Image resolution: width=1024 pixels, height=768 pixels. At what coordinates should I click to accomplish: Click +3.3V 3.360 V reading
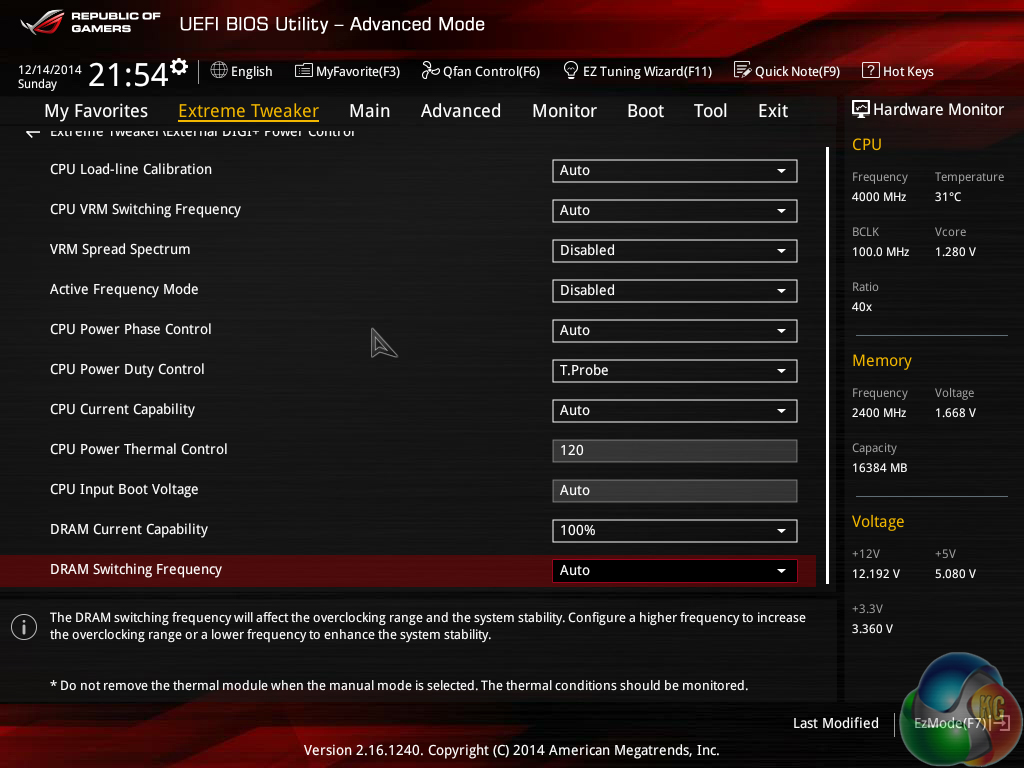pos(872,629)
